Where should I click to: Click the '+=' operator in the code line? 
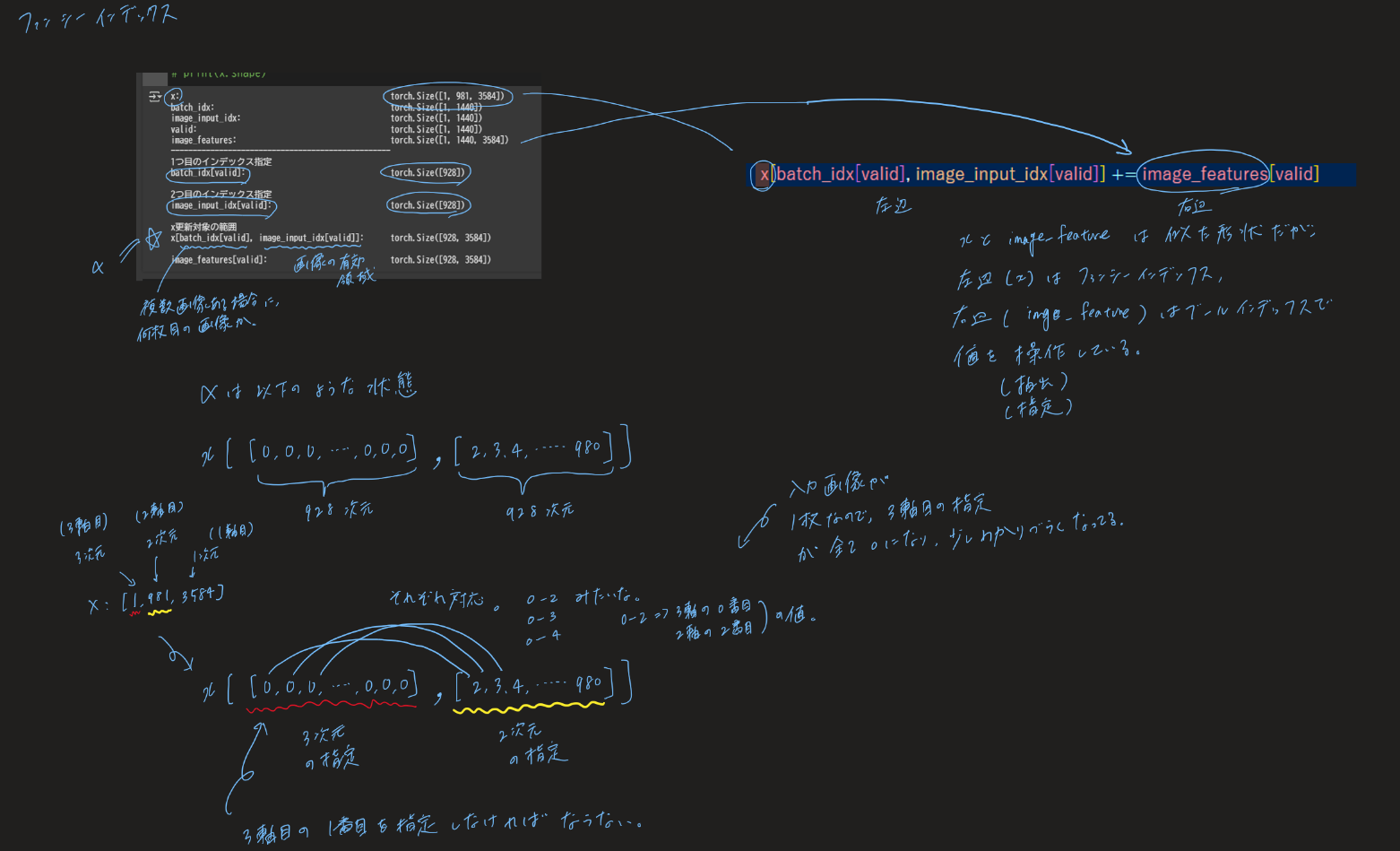(x=1124, y=174)
